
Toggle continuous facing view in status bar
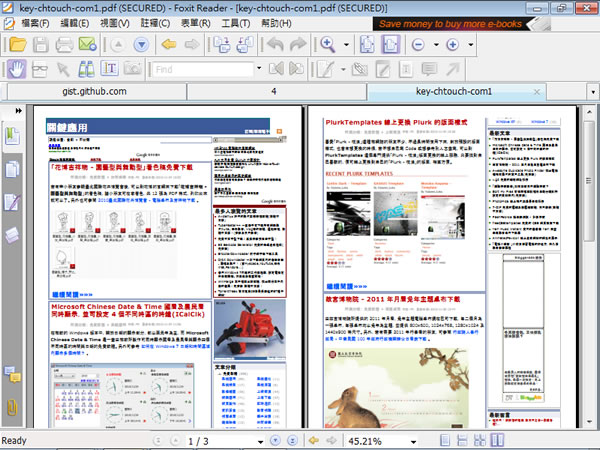(x=480, y=441)
